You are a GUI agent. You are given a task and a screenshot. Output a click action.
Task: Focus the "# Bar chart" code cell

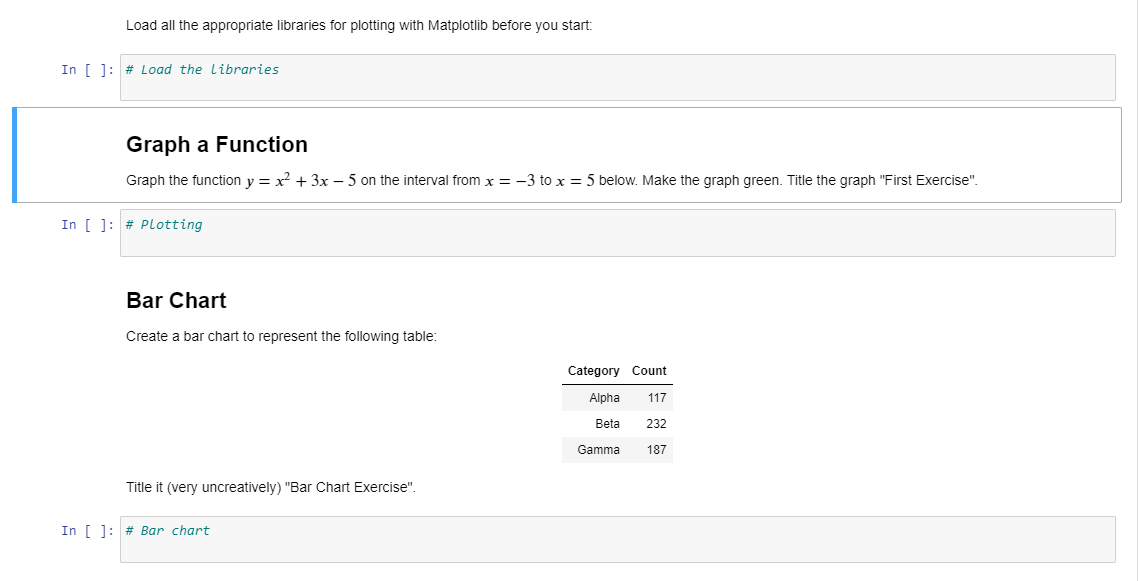(618, 540)
